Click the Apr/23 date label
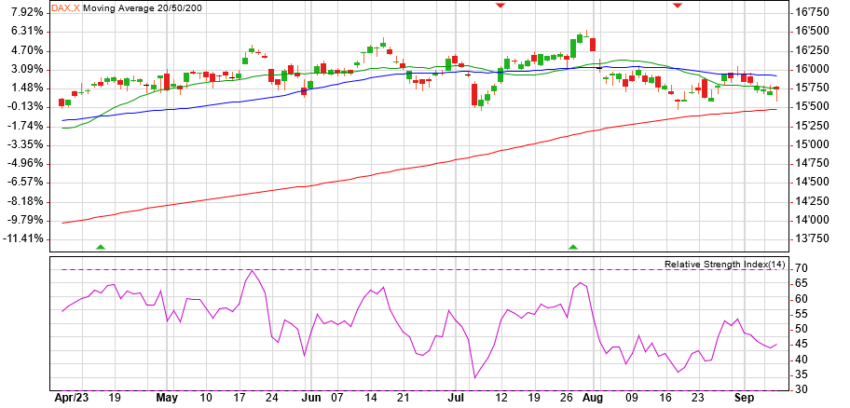The width and height of the screenshot is (850, 408). click(x=72, y=398)
